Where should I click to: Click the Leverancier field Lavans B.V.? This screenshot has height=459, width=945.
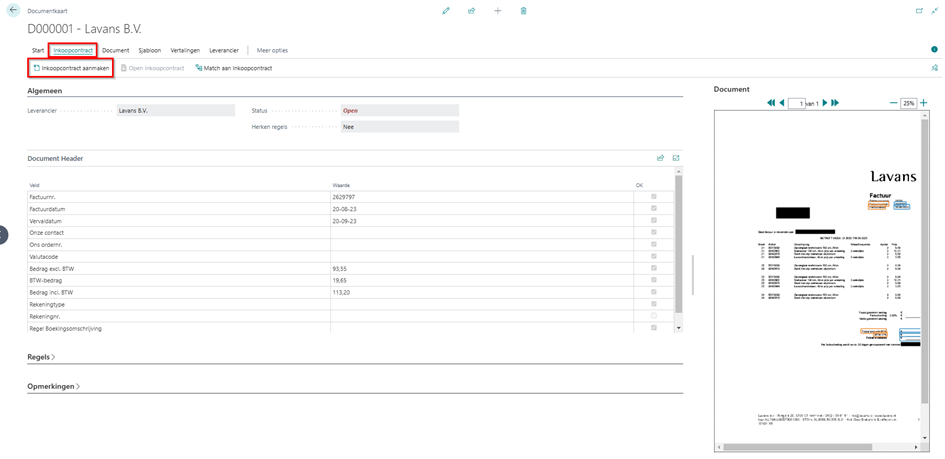click(x=175, y=110)
